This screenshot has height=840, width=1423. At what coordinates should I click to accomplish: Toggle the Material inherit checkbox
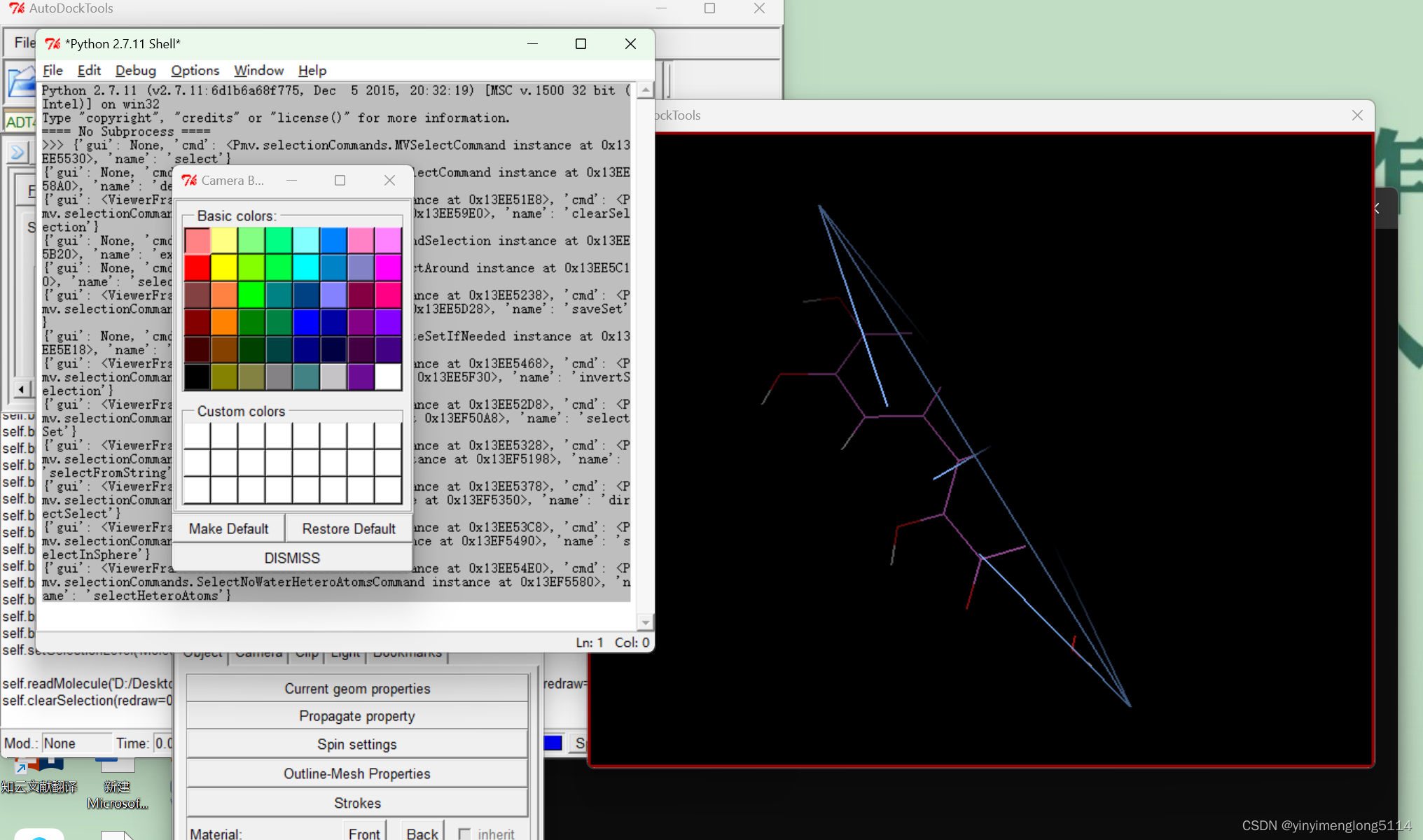tap(464, 834)
